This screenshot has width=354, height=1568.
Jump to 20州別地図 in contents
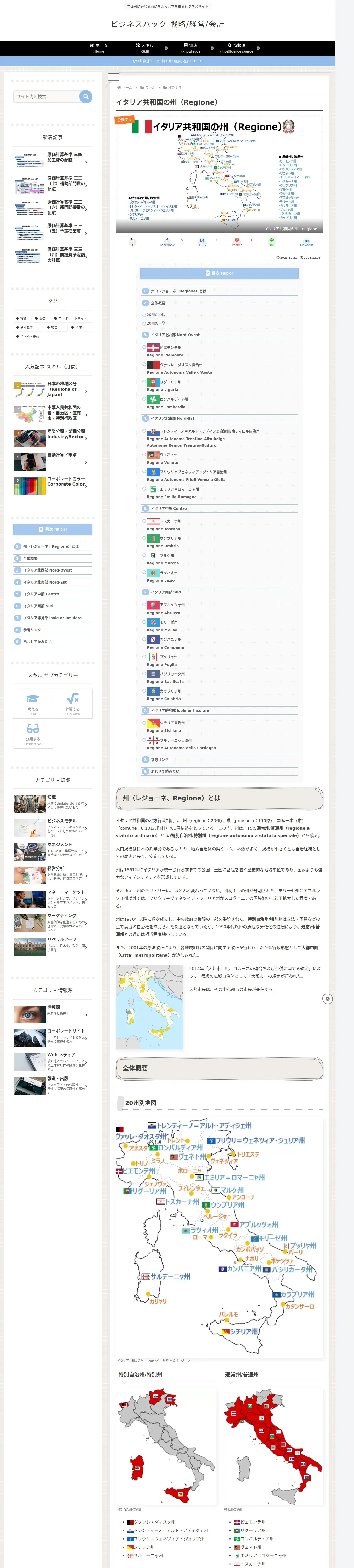156,315
